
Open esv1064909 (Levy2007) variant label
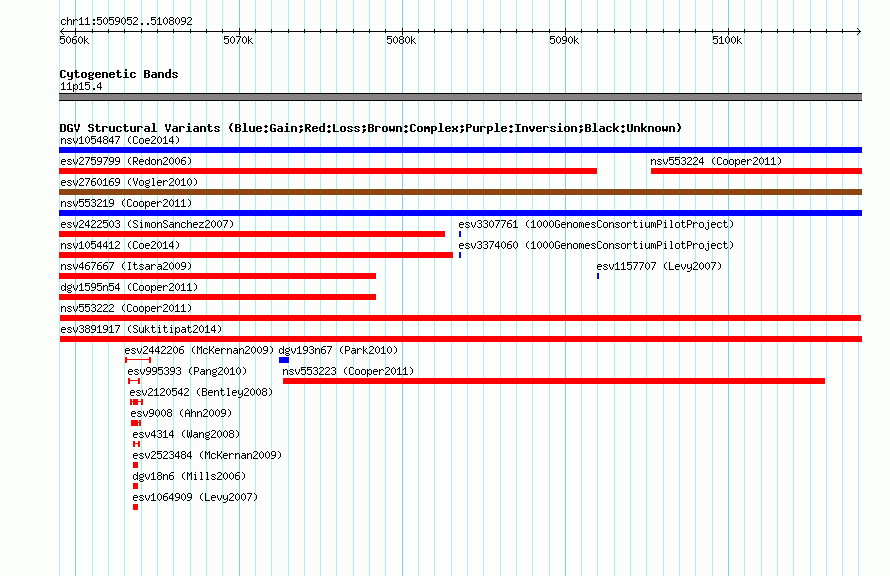point(195,497)
